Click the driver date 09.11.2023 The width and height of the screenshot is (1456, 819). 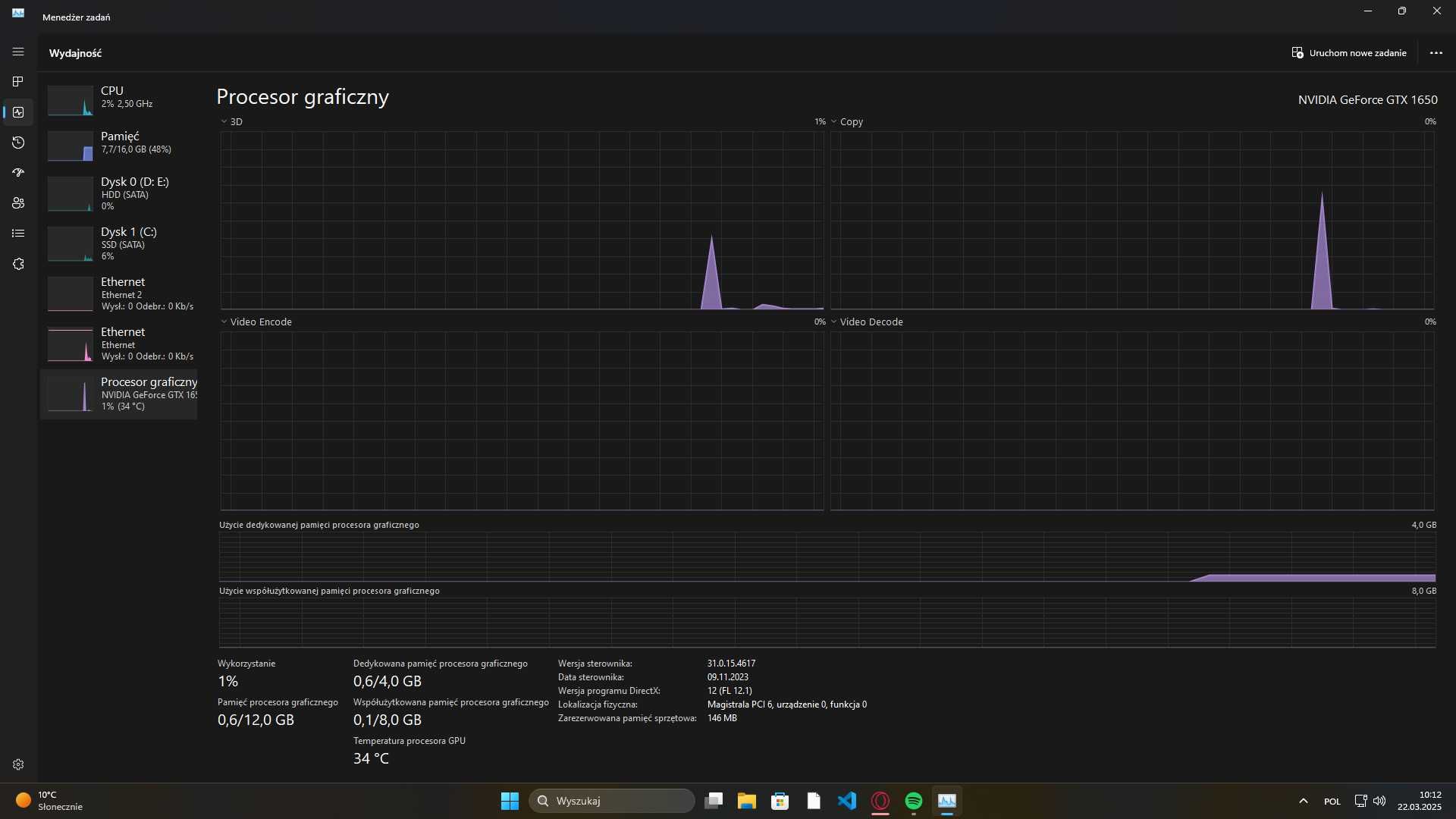[x=728, y=677]
